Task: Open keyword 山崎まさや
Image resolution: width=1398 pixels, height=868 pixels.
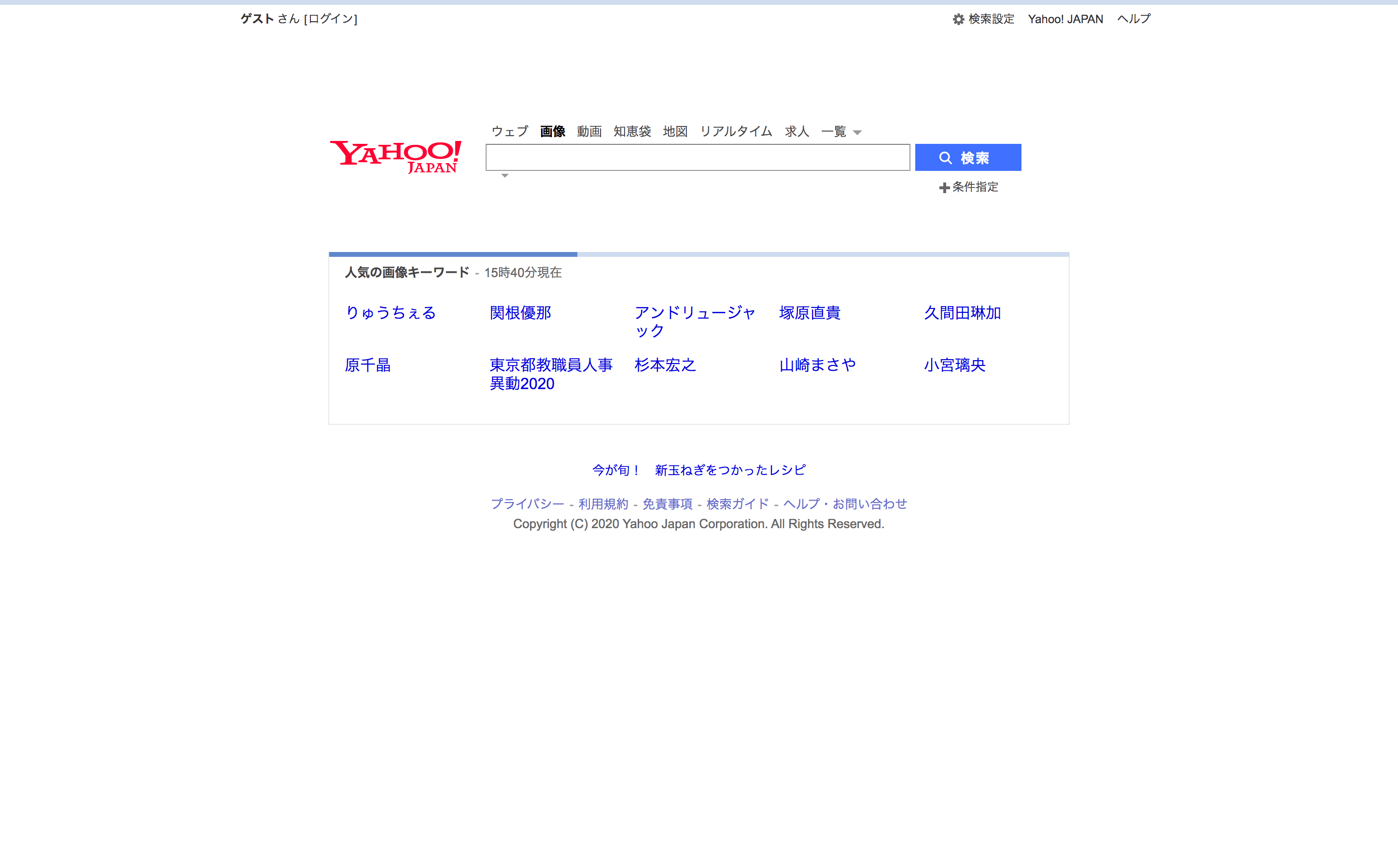Action: (x=817, y=365)
